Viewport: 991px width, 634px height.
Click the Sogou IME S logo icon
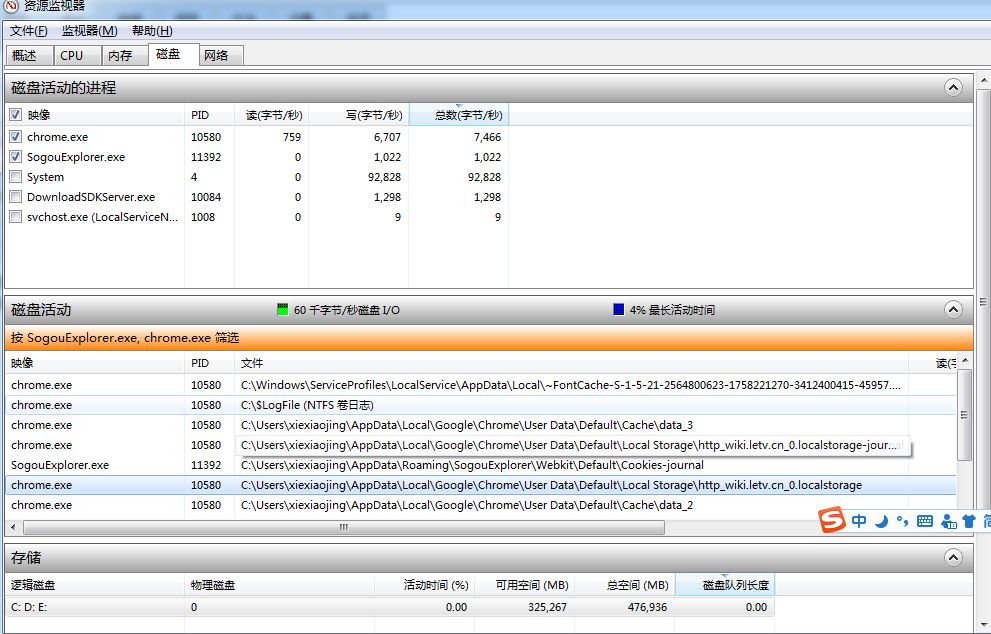832,520
